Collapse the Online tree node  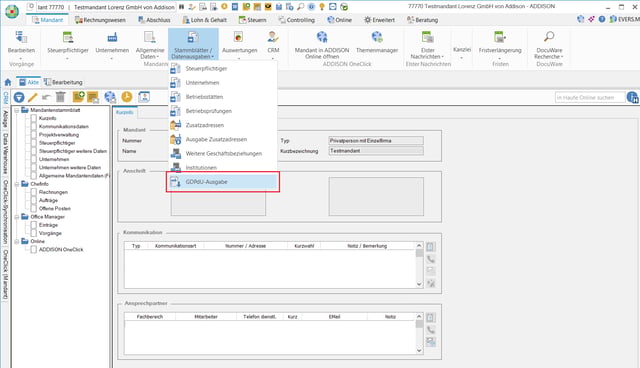(17, 241)
